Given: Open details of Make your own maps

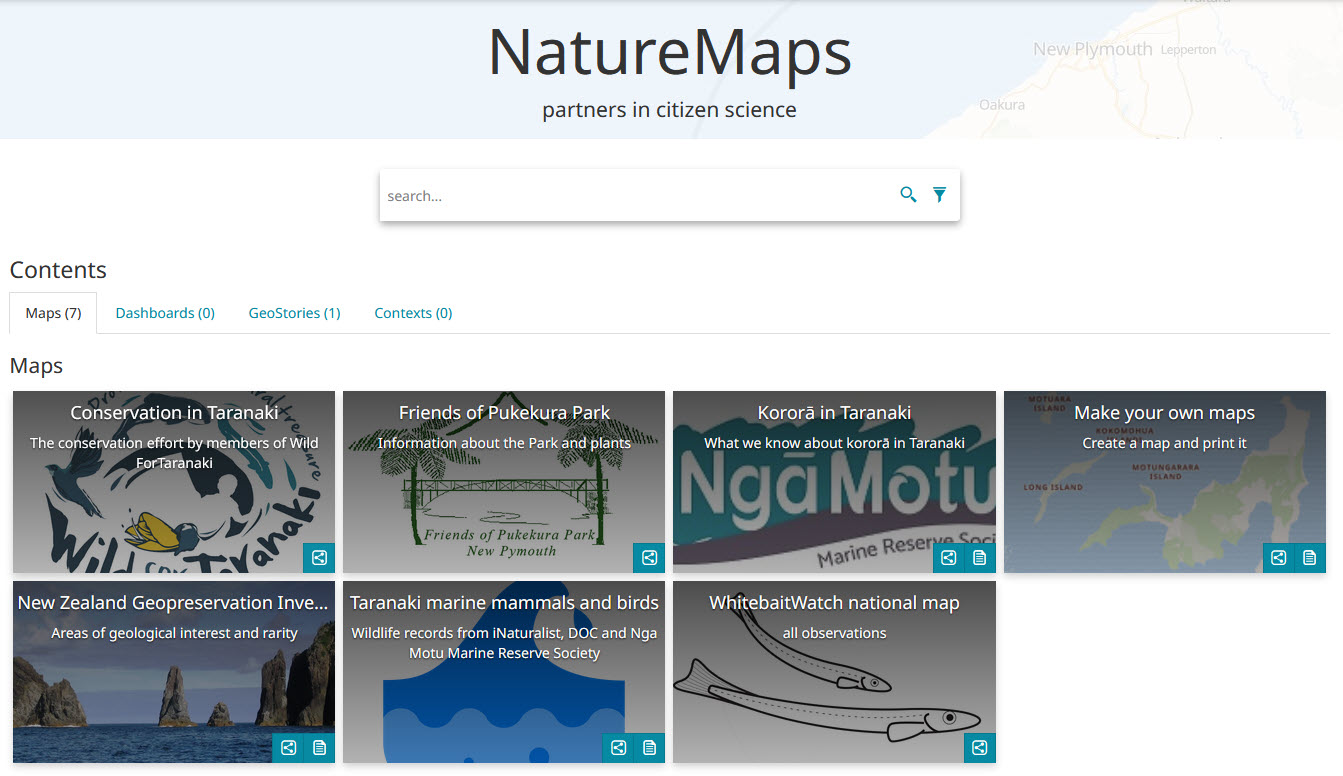Looking at the screenshot, I should pos(1310,558).
